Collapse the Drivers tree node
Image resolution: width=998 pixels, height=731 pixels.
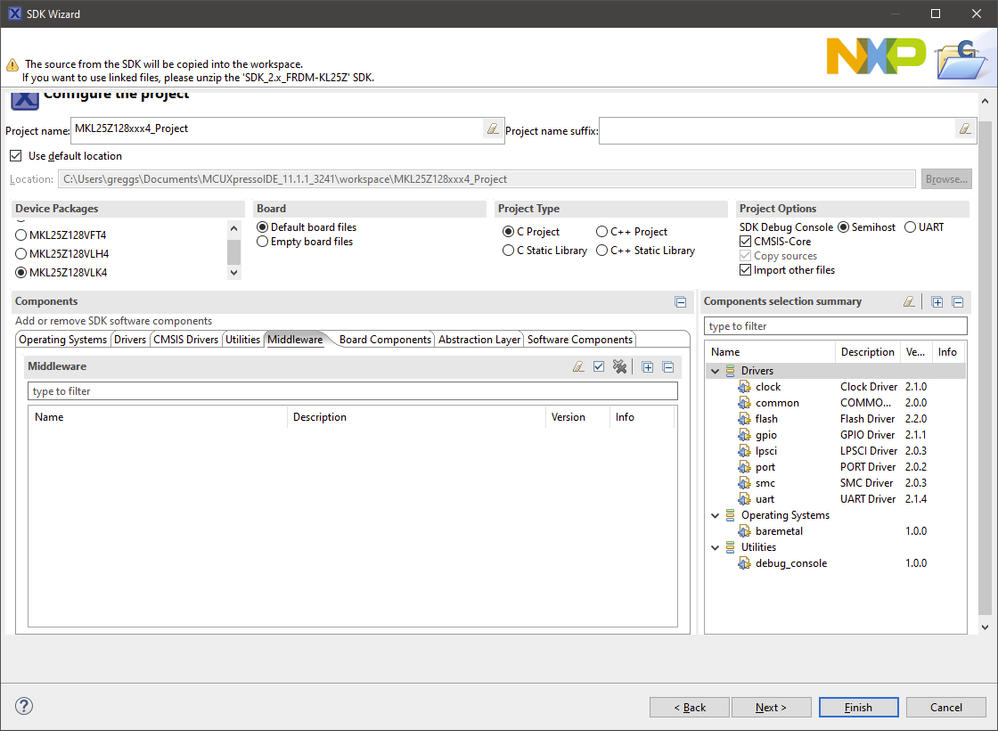coord(715,371)
